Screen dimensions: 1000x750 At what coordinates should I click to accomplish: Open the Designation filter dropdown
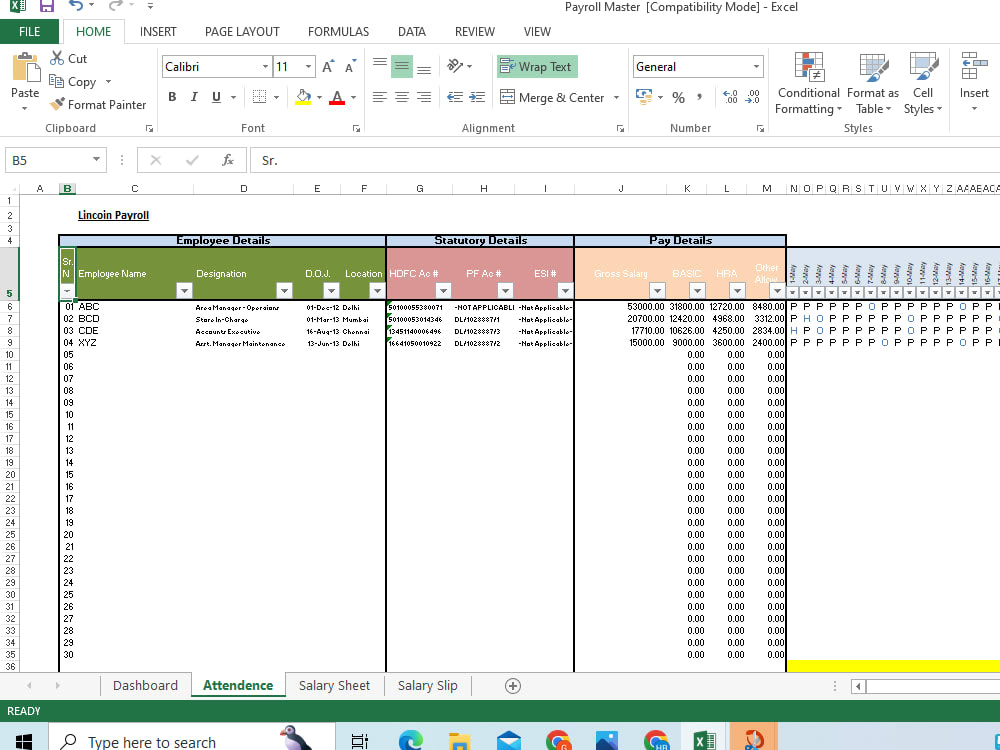(x=284, y=291)
